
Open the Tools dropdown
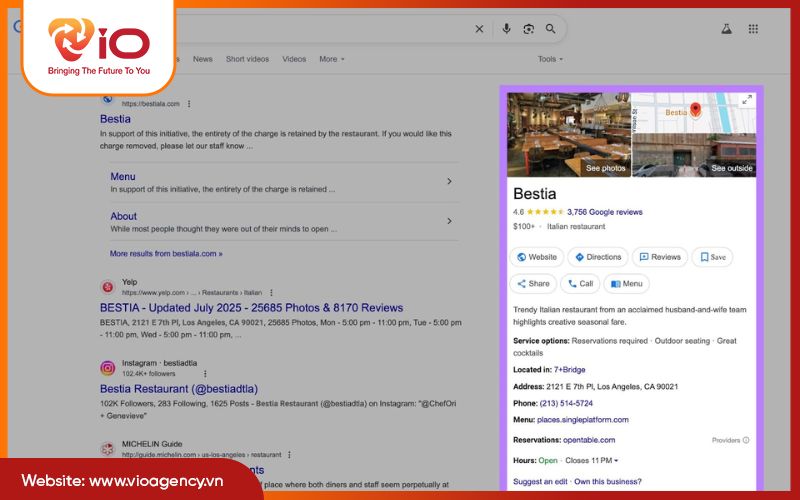click(550, 59)
